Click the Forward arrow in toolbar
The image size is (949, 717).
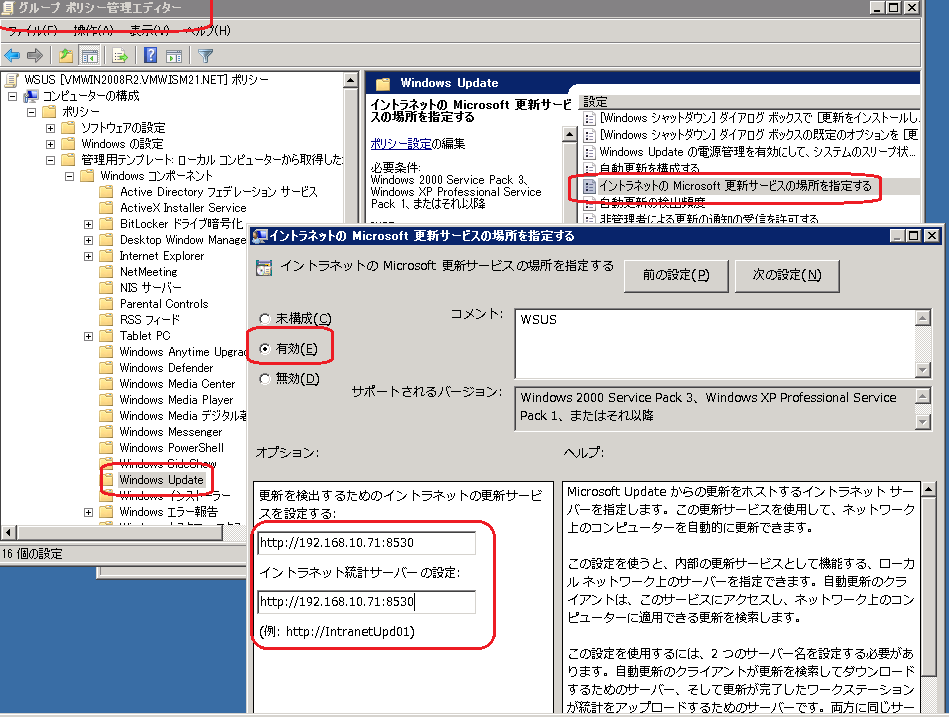pyautogui.click(x=35, y=56)
